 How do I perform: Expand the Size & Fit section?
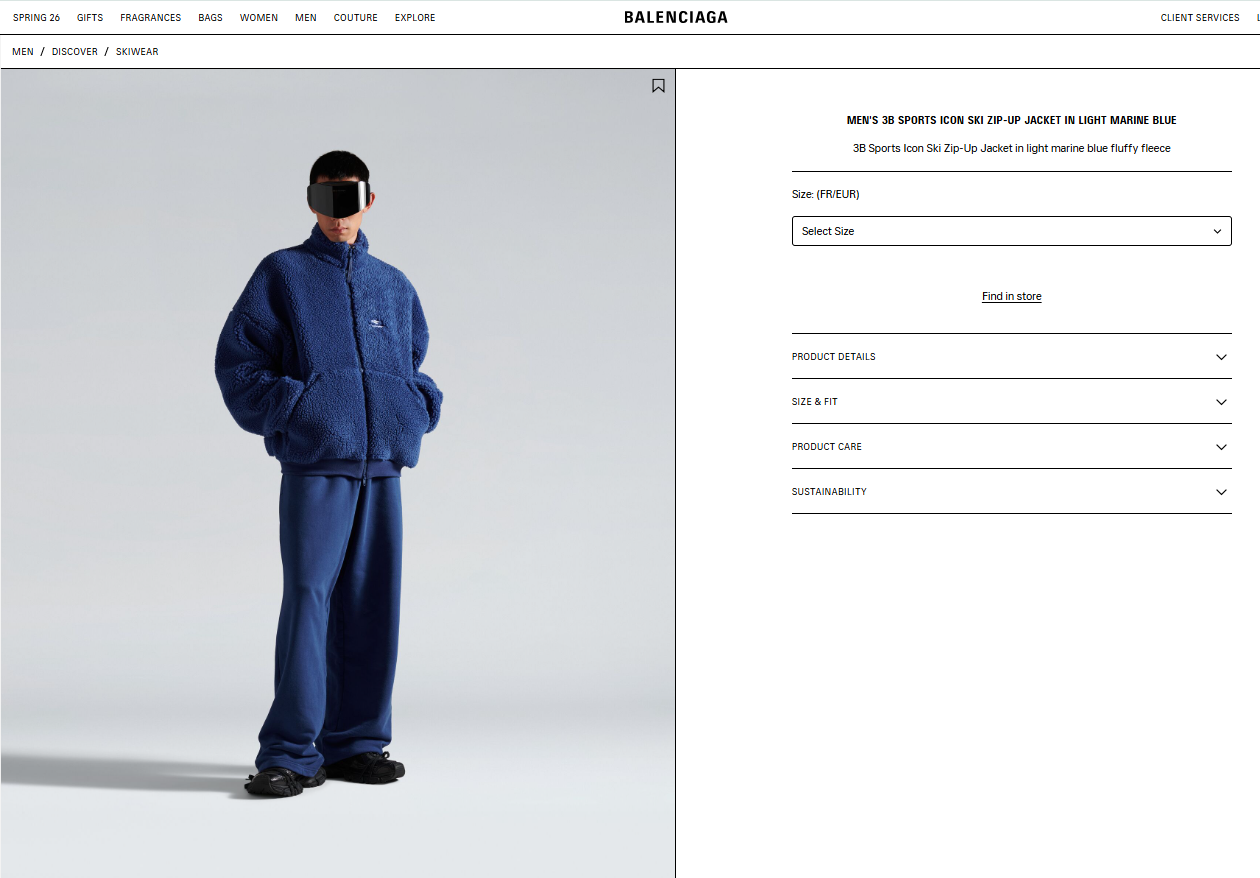click(x=1011, y=402)
